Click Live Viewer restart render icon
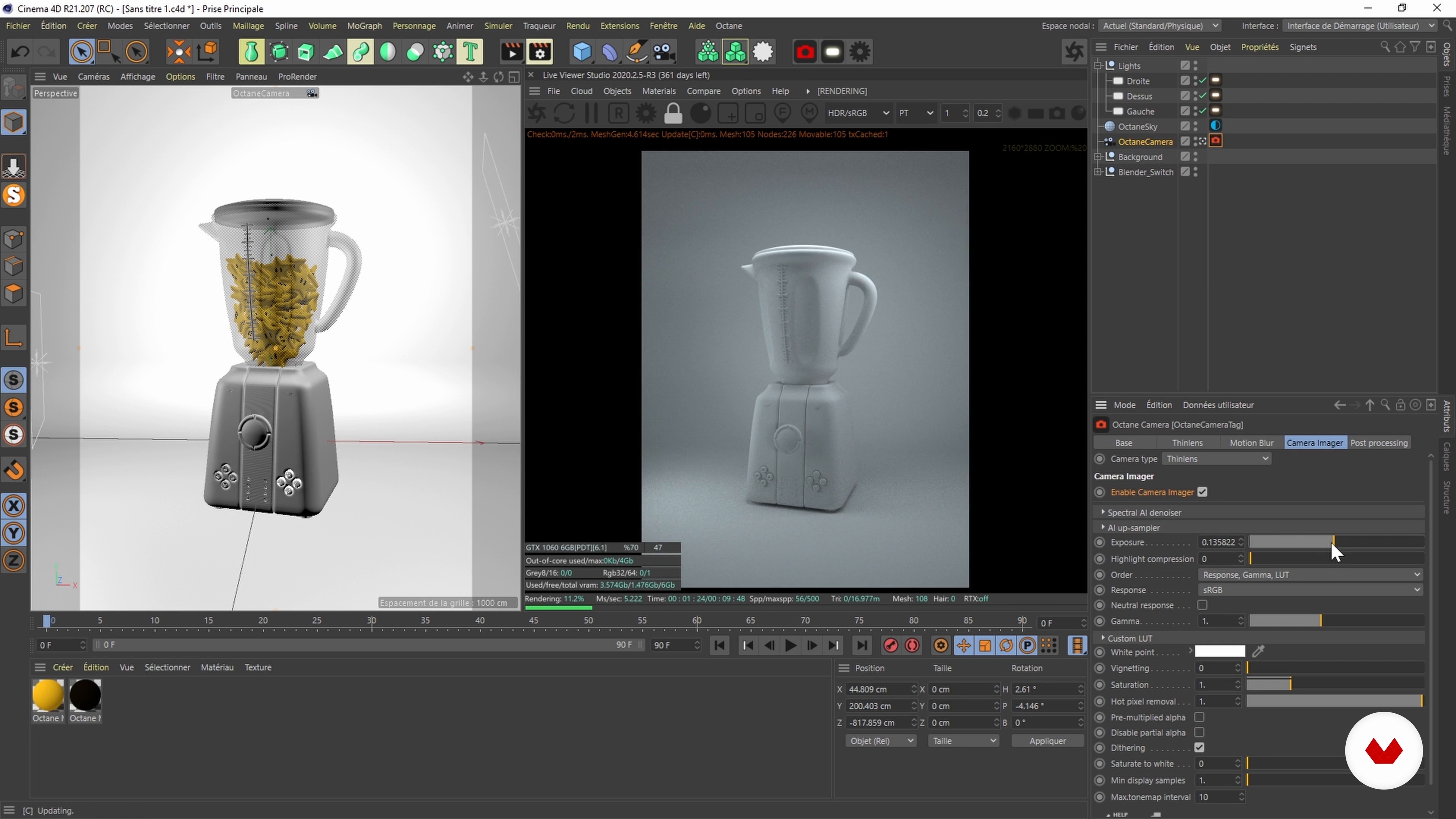The width and height of the screenshot is (1456, 819). [x=563, y=113]
